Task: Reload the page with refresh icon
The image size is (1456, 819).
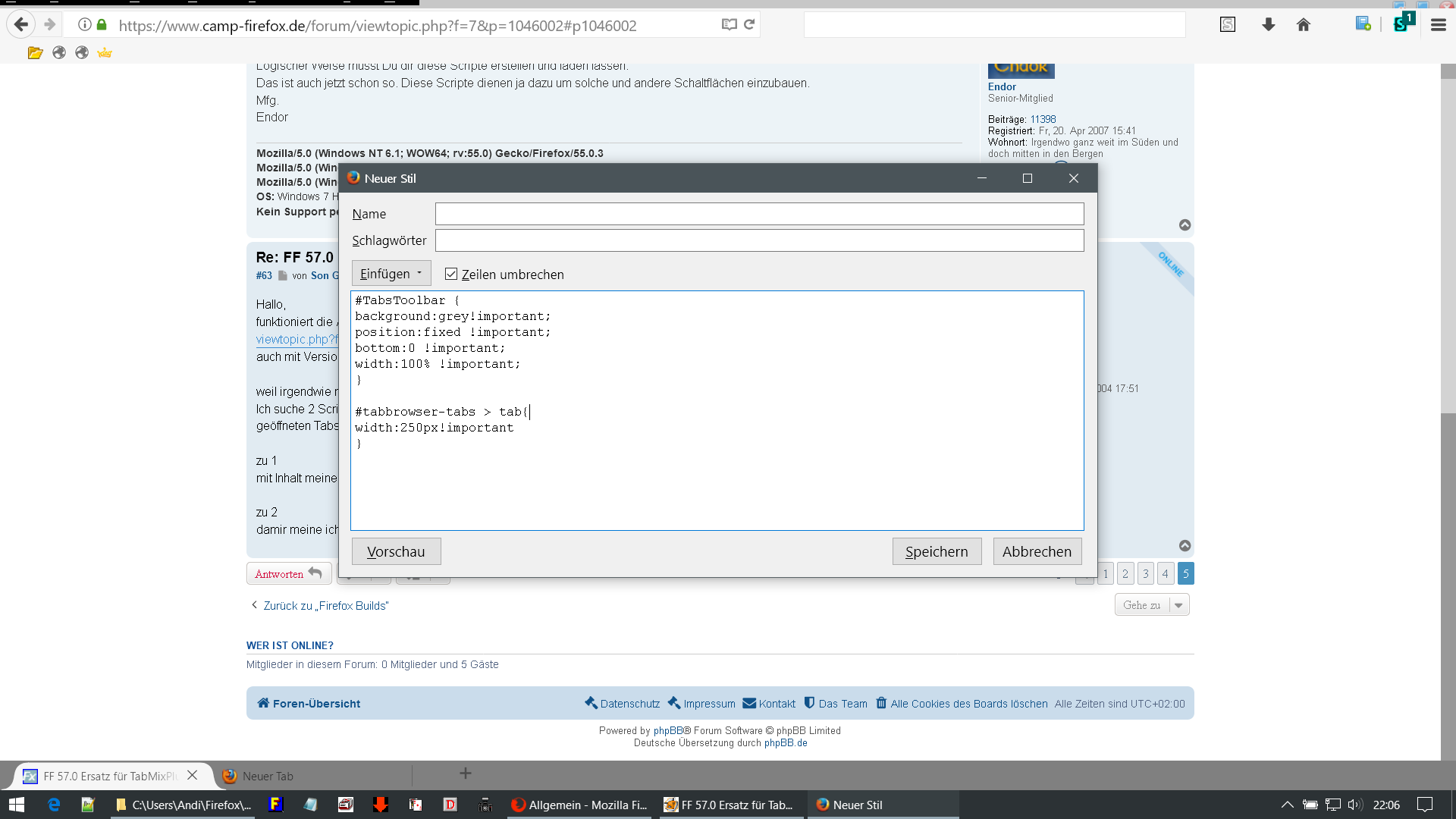Action: click(749, 24)
